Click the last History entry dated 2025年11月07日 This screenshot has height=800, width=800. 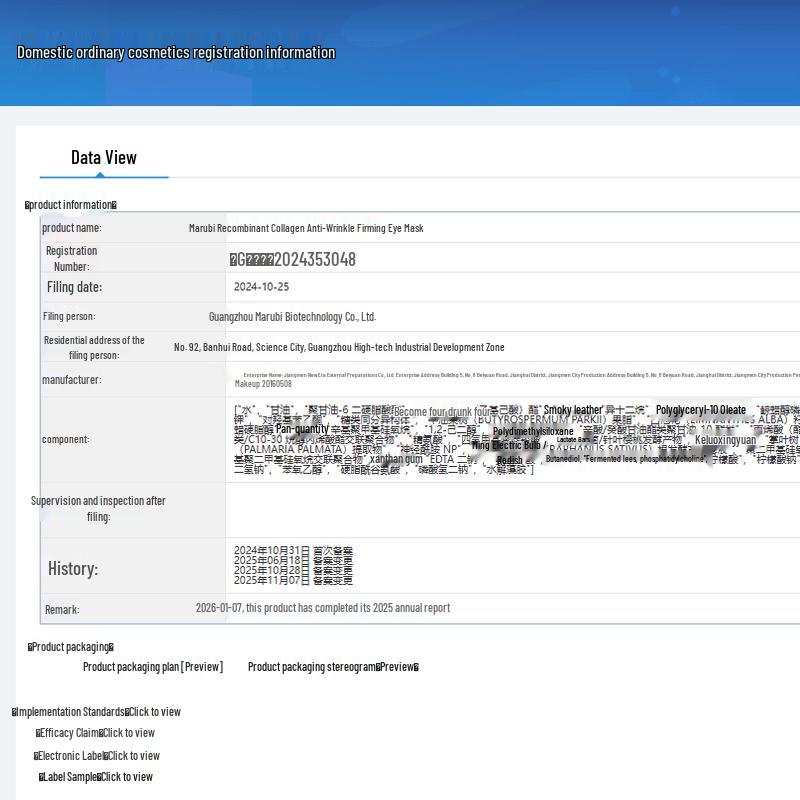click(293, 581)
